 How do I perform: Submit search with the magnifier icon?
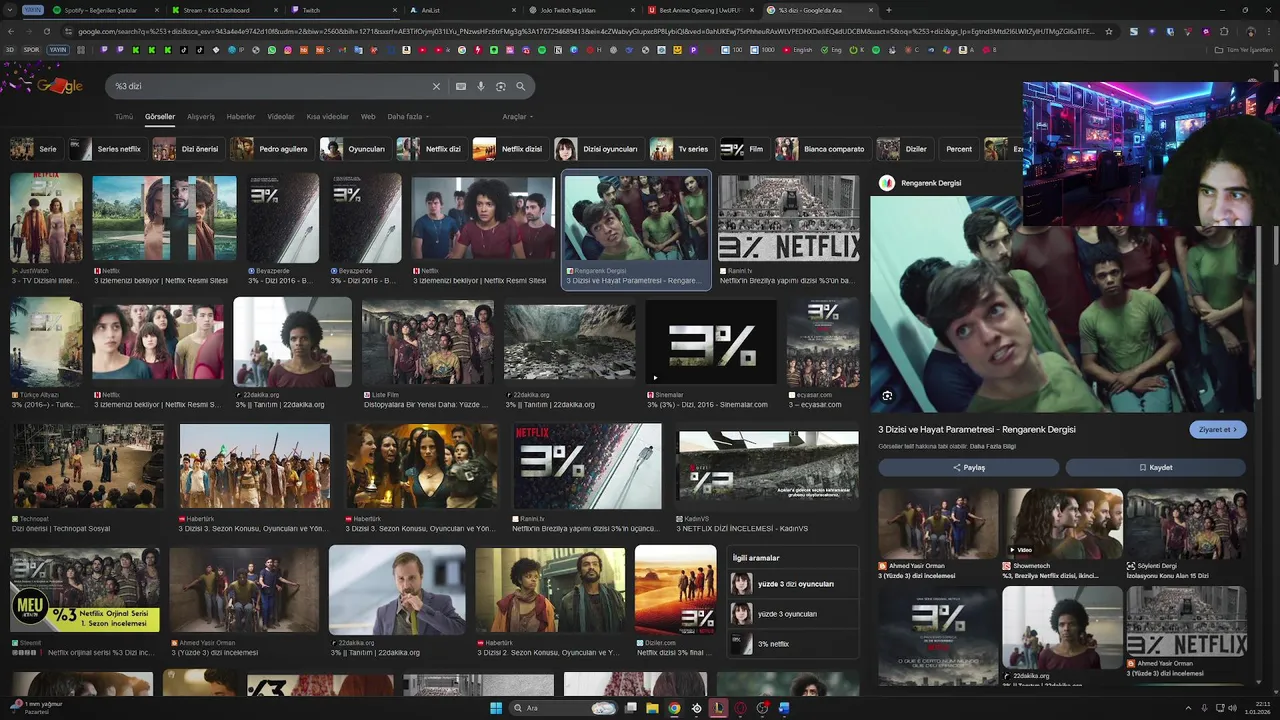pyautogui.click(x=521, y=86)
